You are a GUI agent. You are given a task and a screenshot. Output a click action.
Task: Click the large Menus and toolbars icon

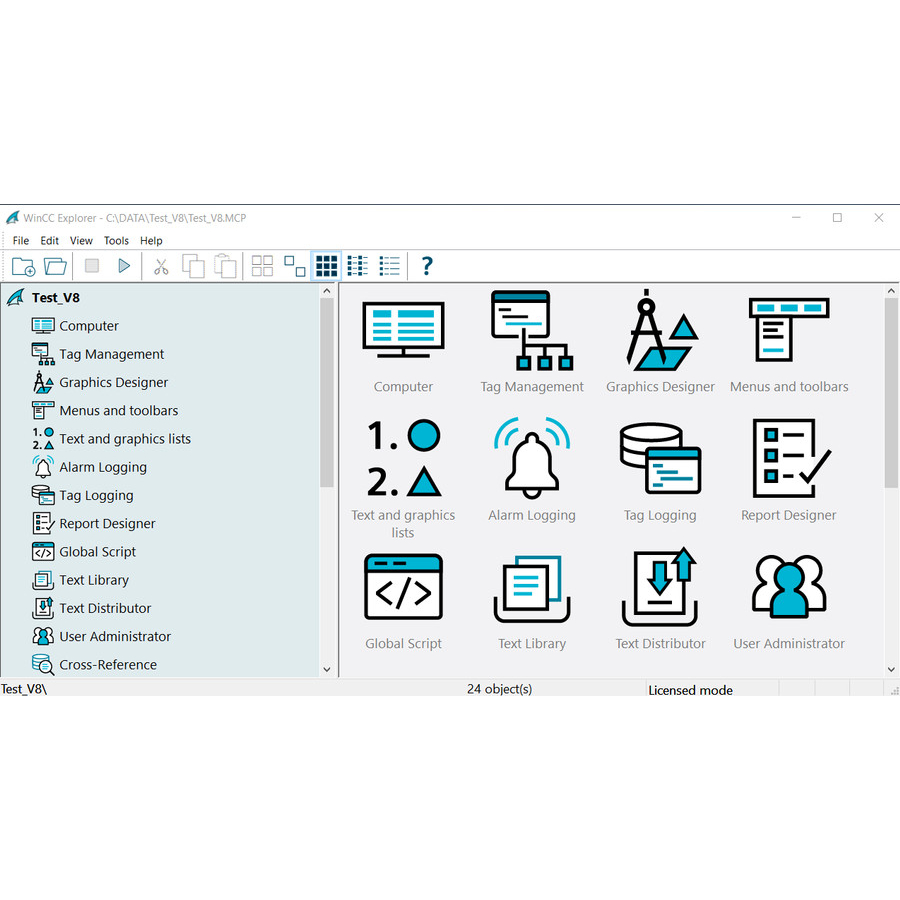click(789, 329)
